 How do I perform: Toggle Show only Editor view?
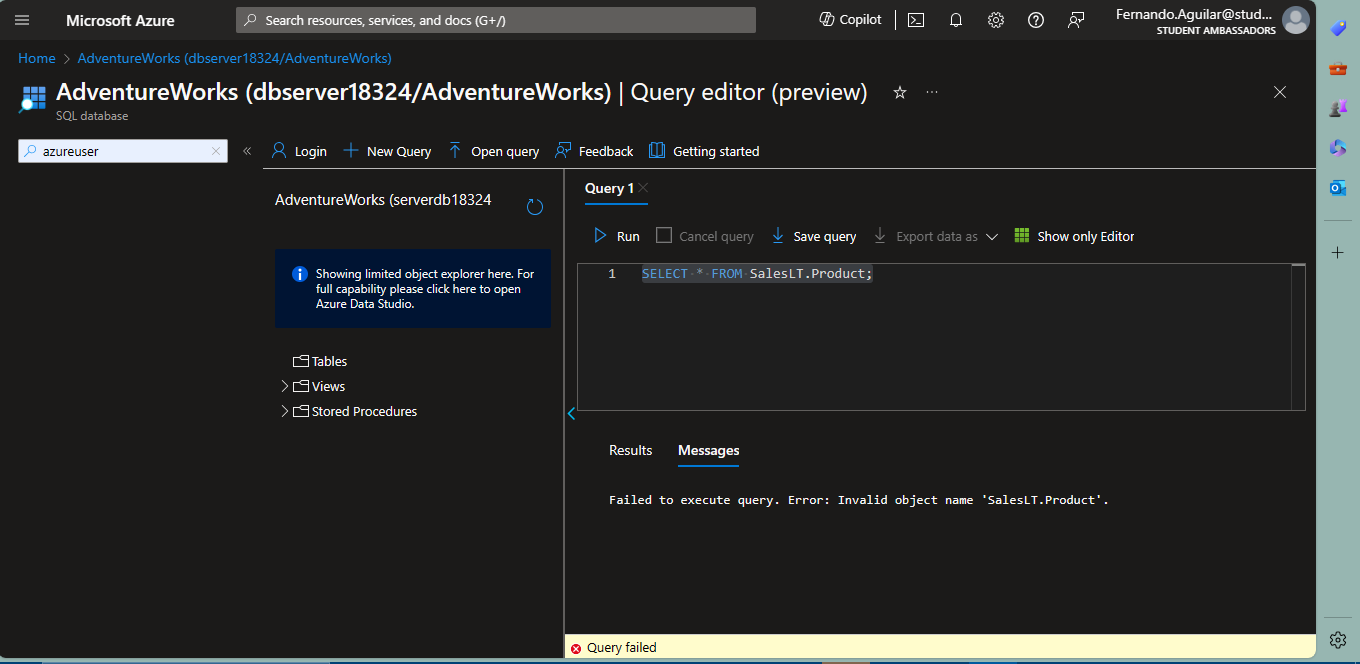coord(1074,236)
